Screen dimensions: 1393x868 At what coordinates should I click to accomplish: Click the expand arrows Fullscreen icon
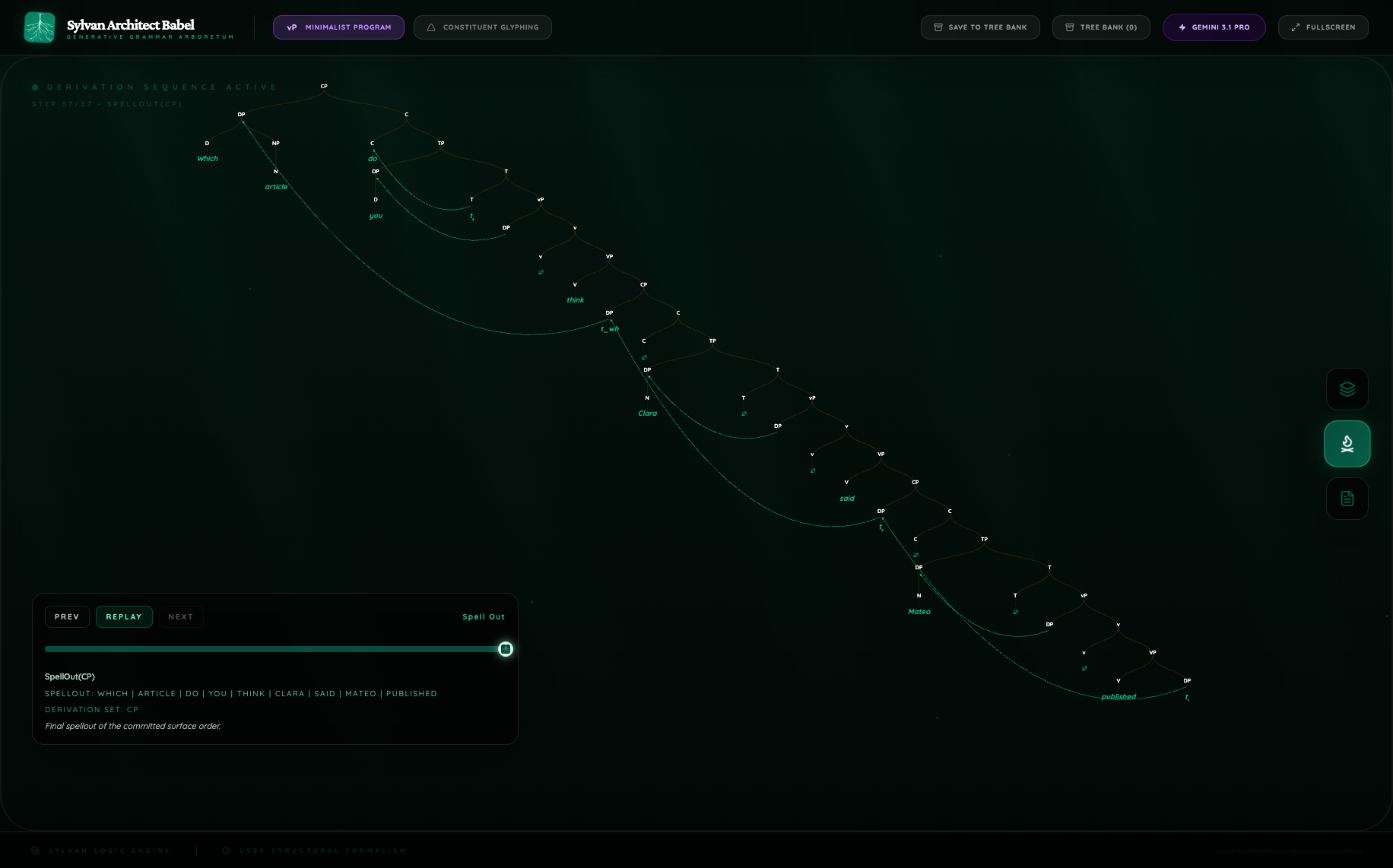pos(1296,27)
